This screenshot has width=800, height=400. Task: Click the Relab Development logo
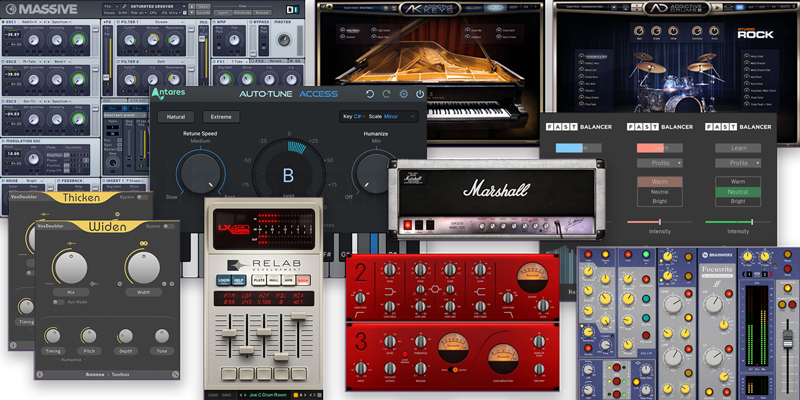(x=264, y=265)
